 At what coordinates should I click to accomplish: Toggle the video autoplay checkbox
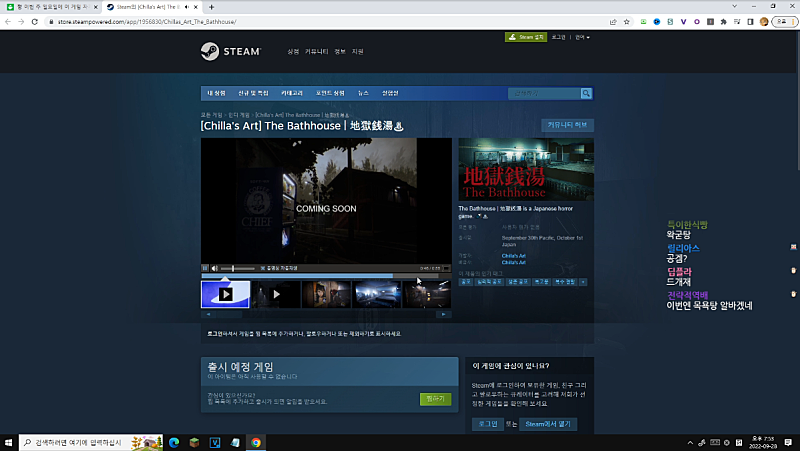pyautogui.click(x=263, y=268)
